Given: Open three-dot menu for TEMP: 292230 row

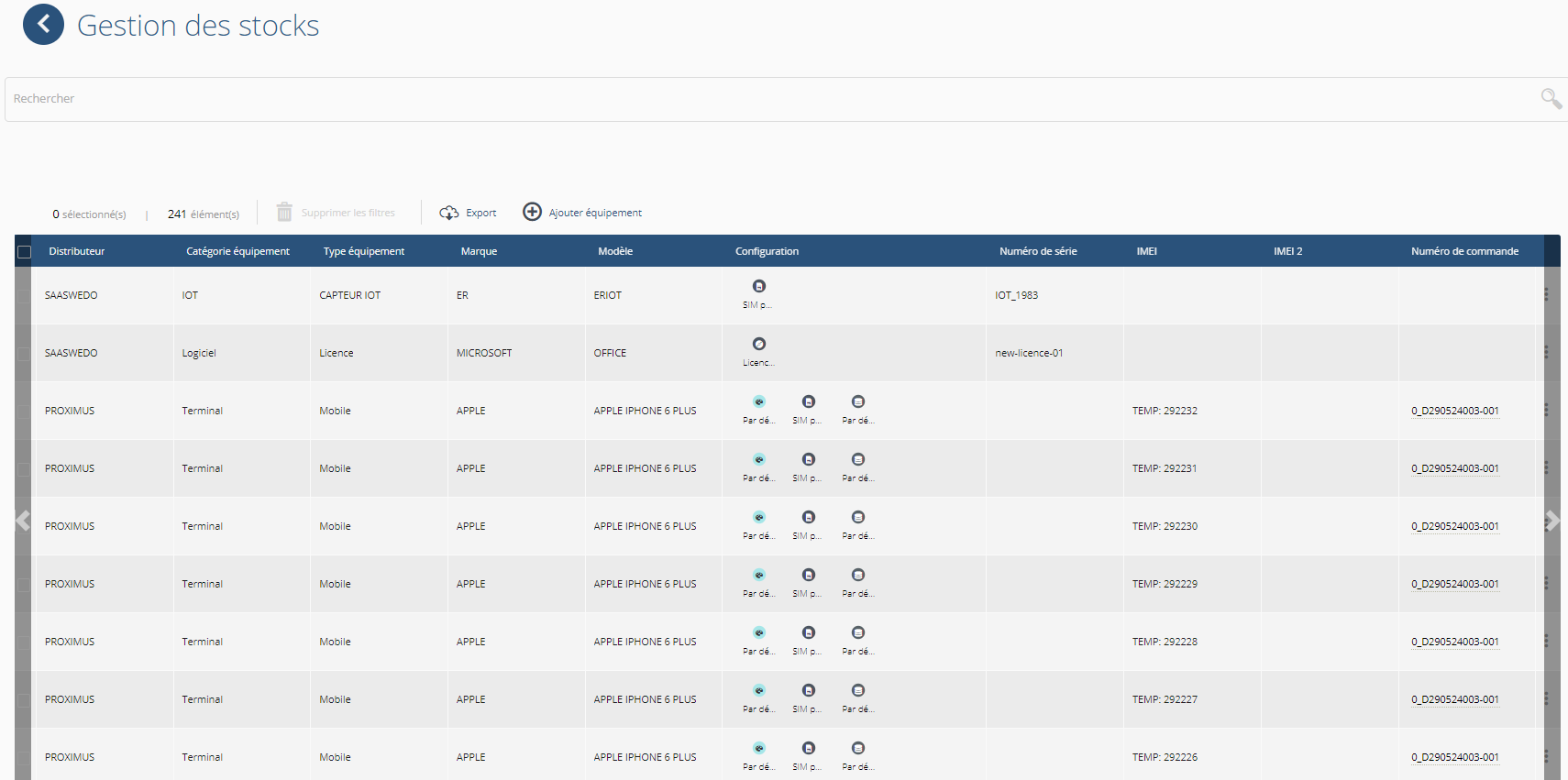Looking at the screenshot, I should pyautogui.click(x=1546, y=525).
